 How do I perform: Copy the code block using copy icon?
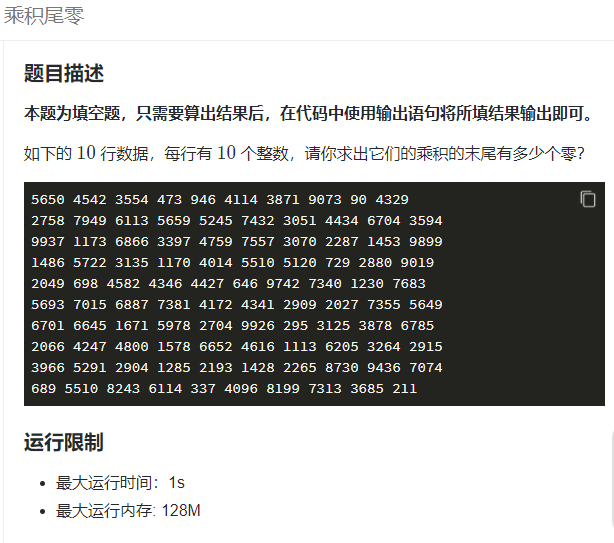588,199
